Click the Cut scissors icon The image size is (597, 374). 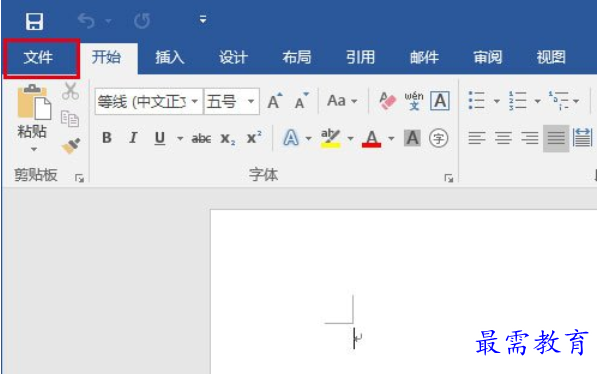[70, 91]
